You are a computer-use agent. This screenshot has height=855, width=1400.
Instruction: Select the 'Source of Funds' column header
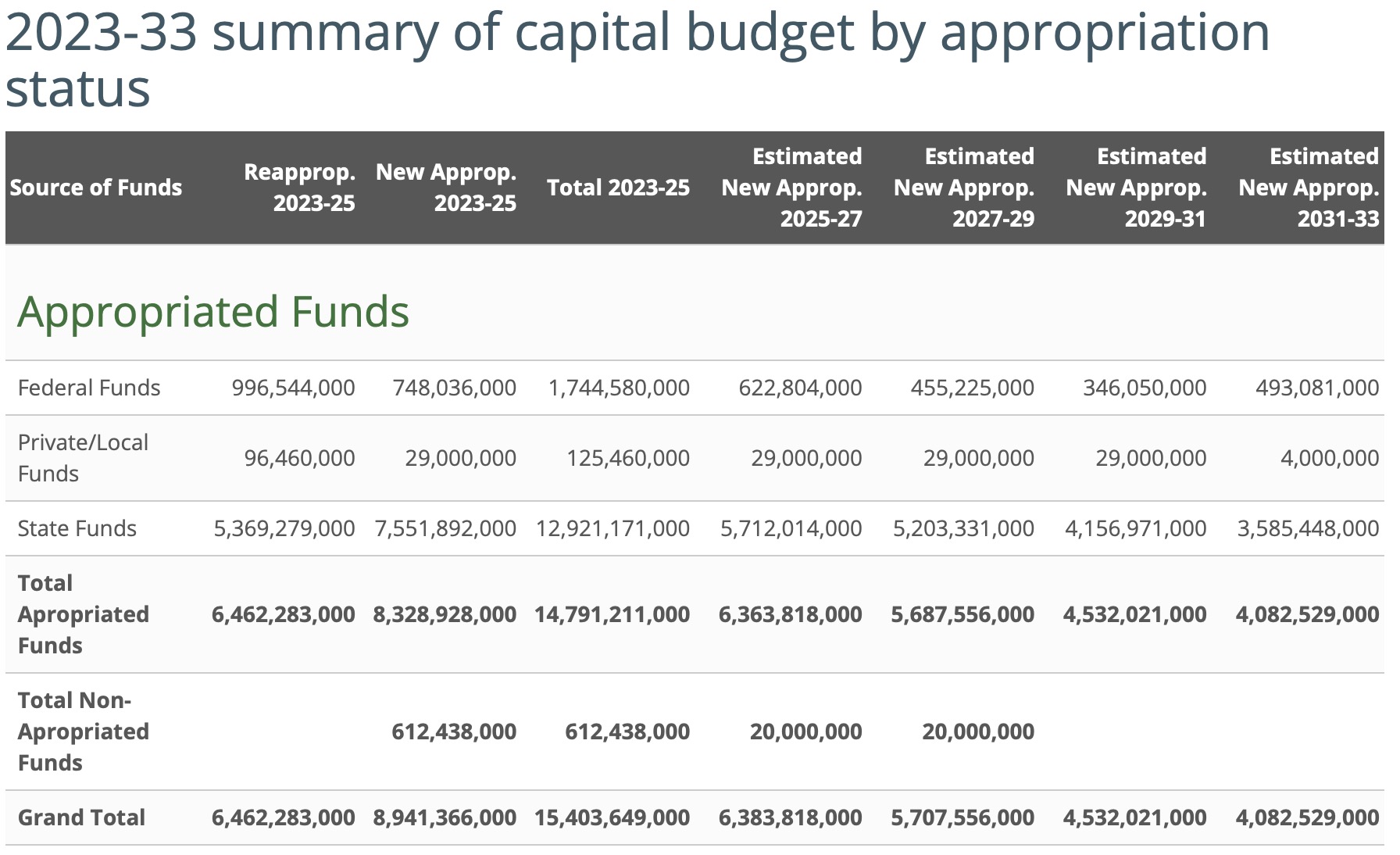pos(95,188)
